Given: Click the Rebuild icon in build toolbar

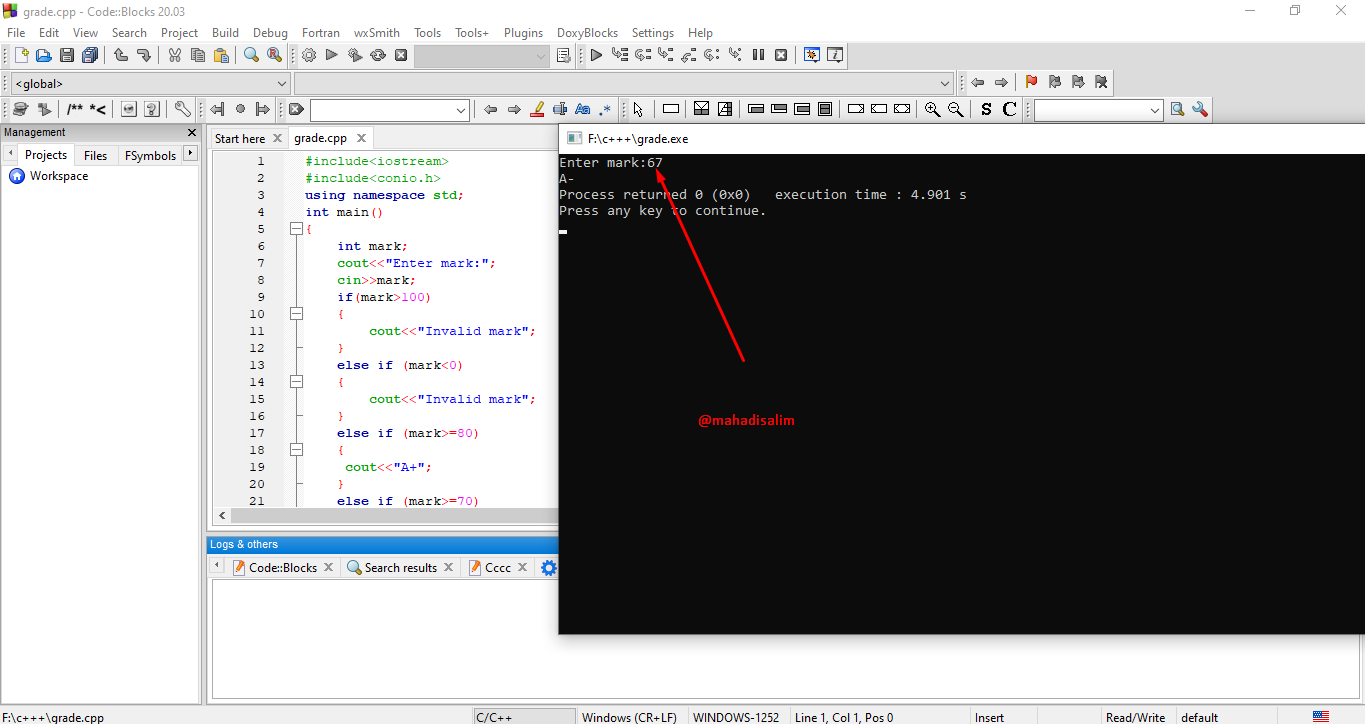Looking at the screenshot, I should [x=378, y=56].
